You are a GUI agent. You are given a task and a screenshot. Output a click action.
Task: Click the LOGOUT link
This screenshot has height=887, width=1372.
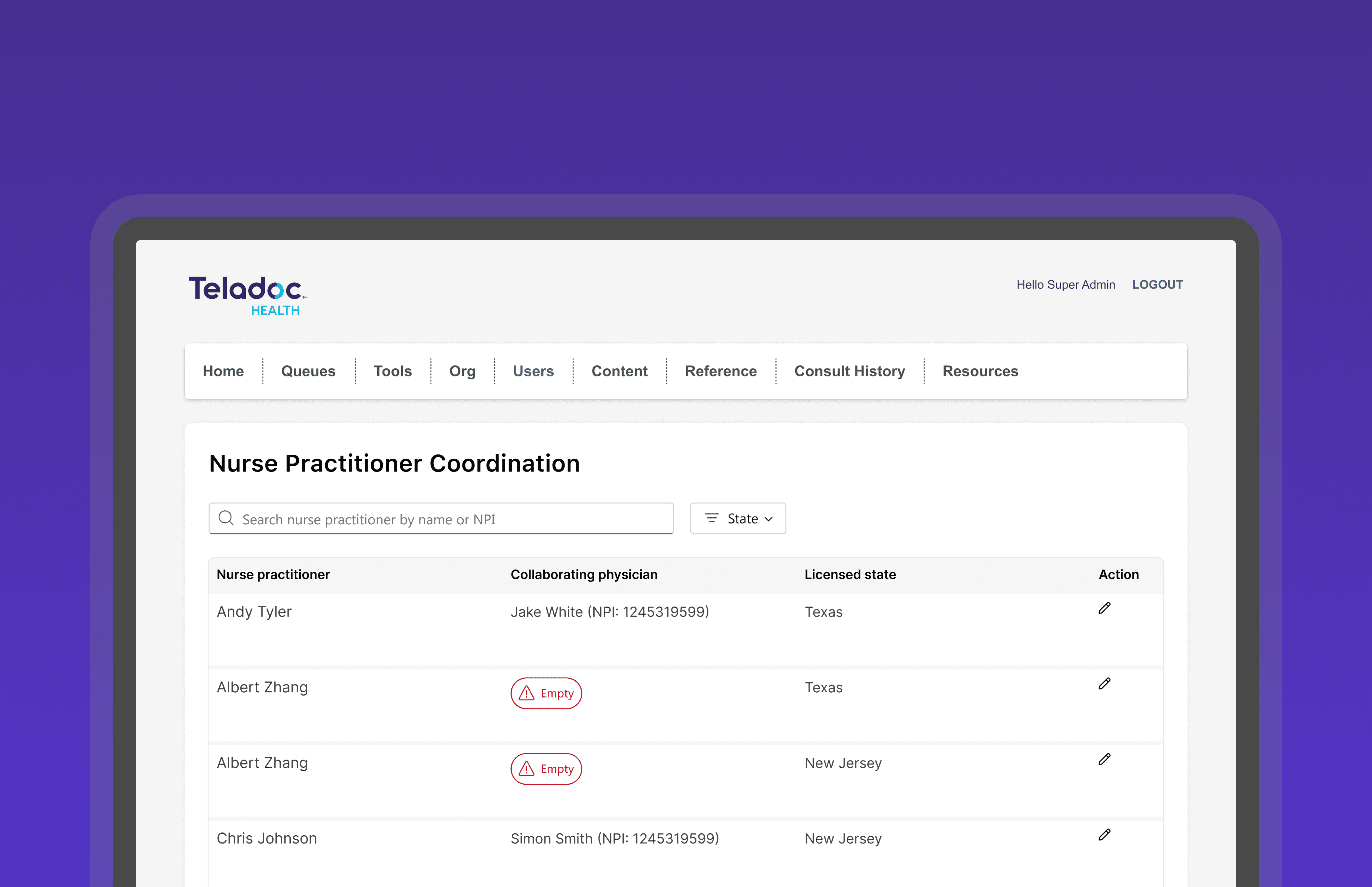point(1157,285)
